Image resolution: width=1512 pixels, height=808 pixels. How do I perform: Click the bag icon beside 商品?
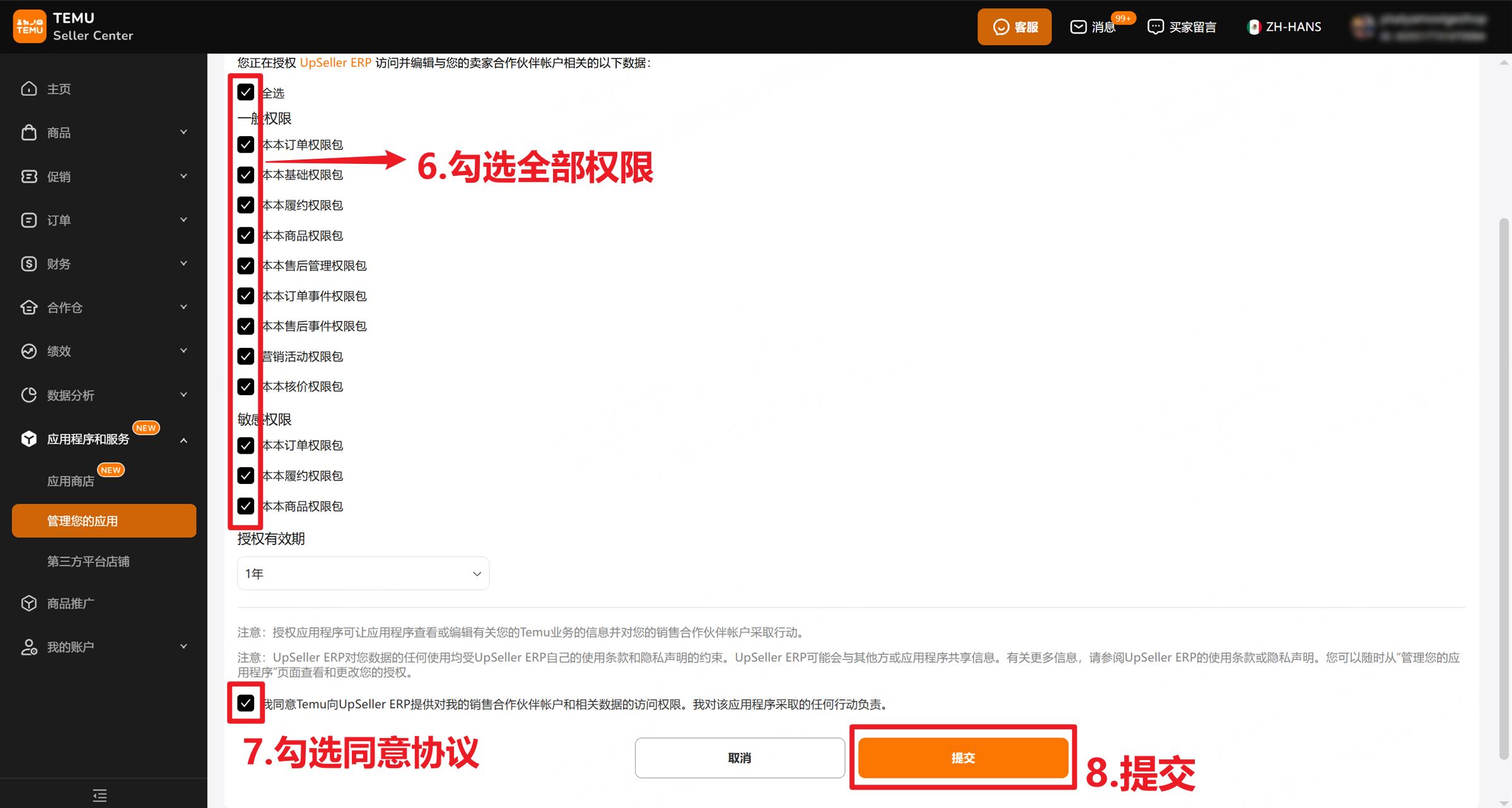[x=29, y=132]
